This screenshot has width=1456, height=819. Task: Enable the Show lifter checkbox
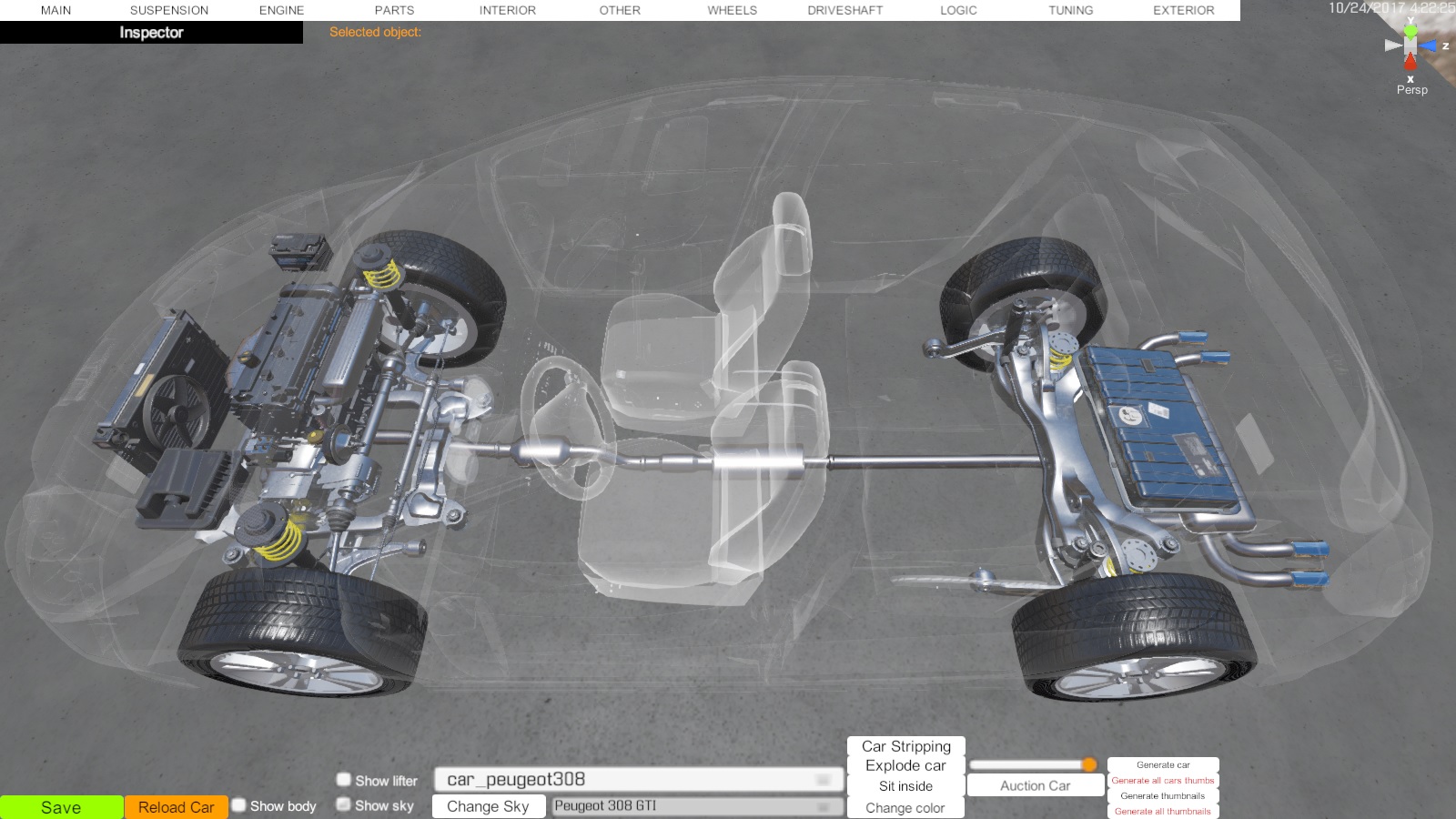click(x=344, y=780)
